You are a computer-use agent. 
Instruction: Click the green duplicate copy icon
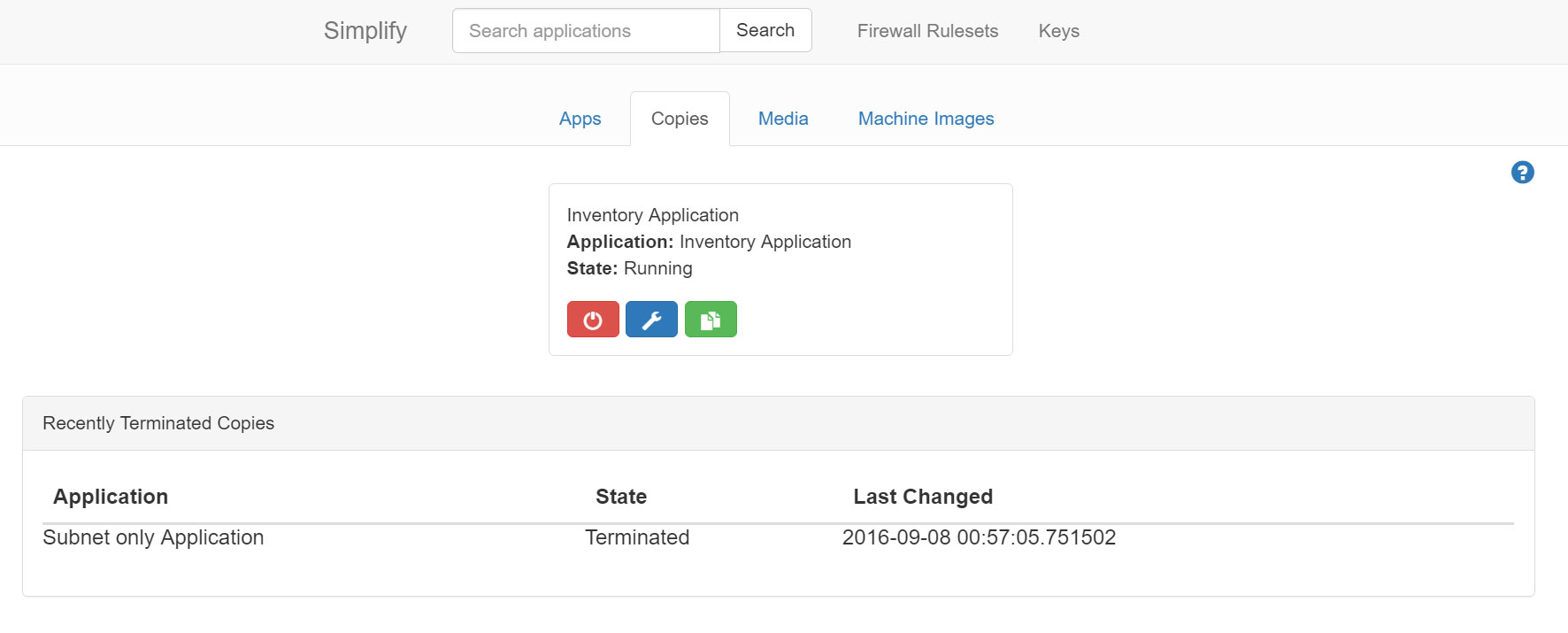(x=711, y=320)
